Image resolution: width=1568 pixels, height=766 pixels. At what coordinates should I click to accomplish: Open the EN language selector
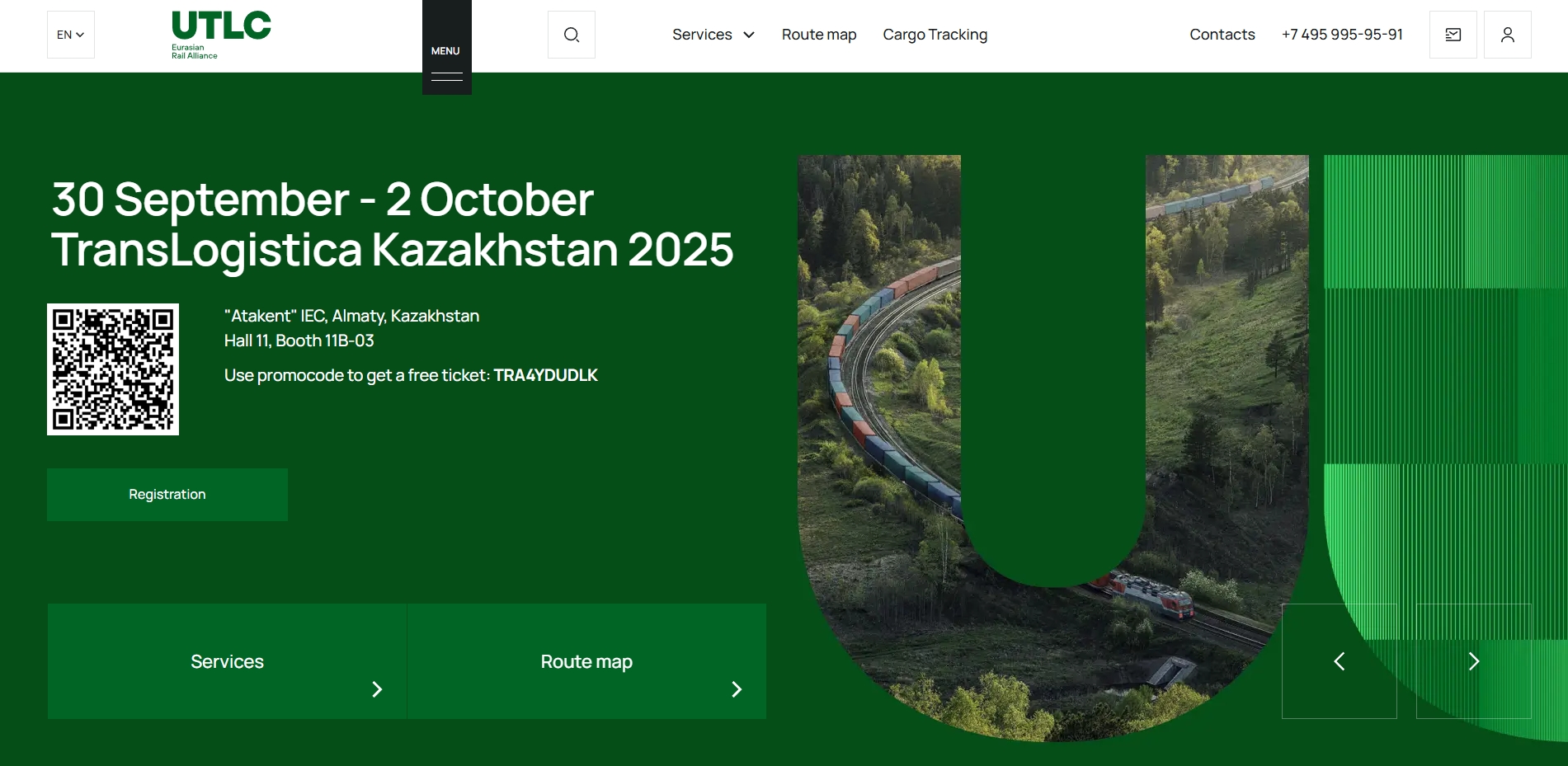[x=70, y=35]
